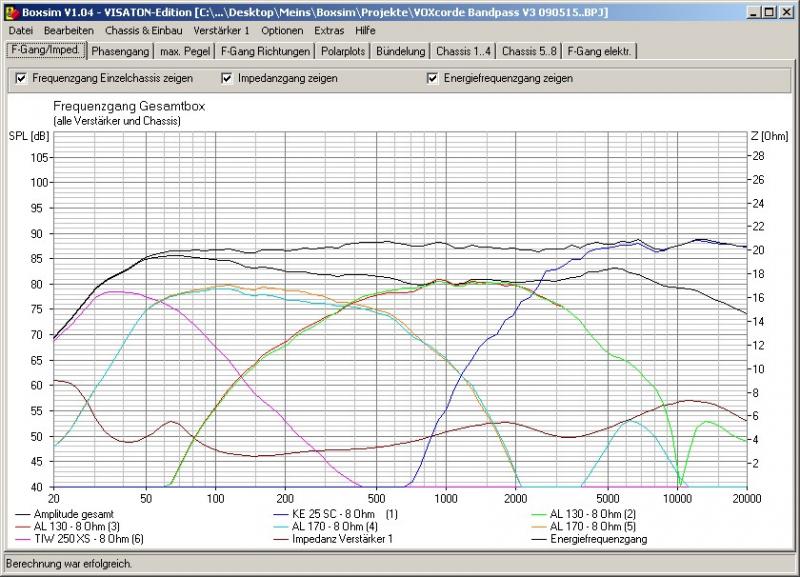Open the Bearbeiten menu
The height and width of the screenshot is (577, 800).
point(68,31)
